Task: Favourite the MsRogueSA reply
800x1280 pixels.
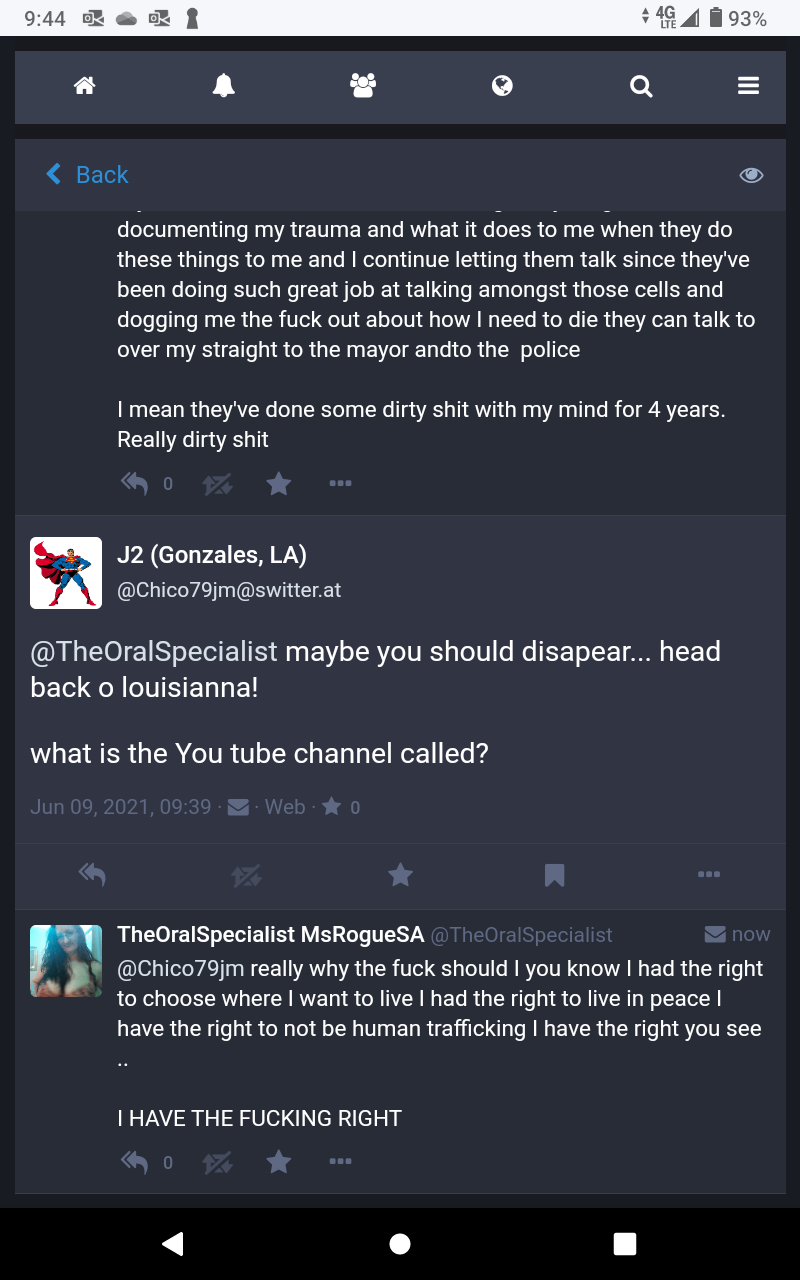Action: pos(279,1162)
